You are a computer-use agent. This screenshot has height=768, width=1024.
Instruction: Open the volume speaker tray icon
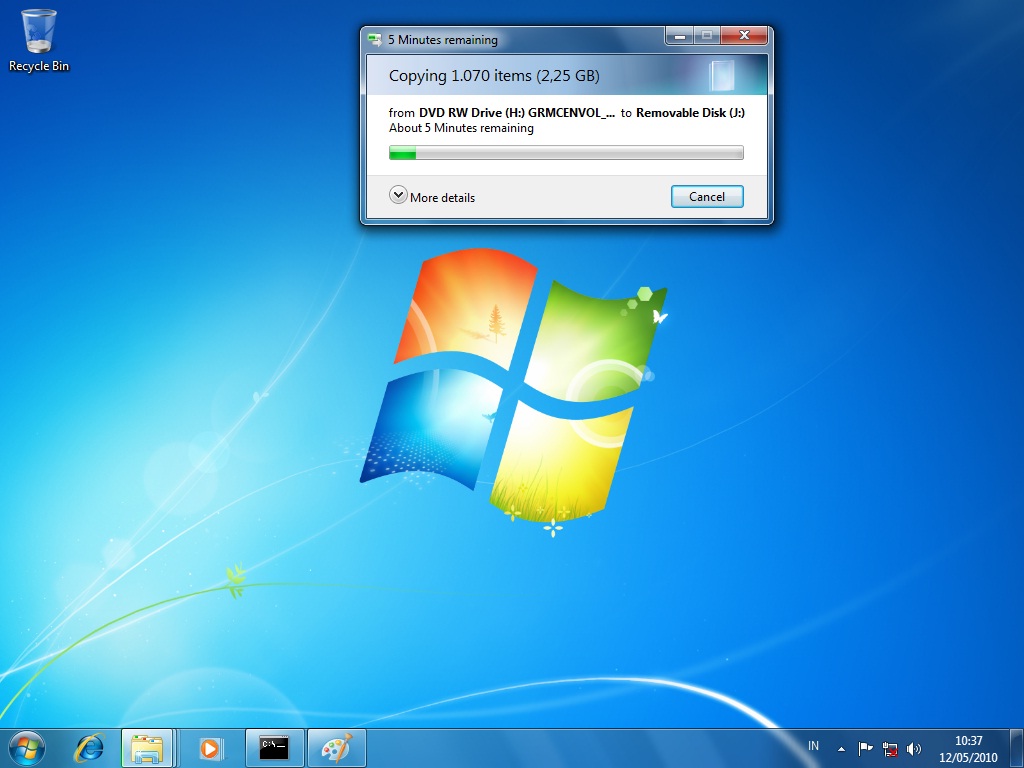pyautogui.click(x=914, y=748)
